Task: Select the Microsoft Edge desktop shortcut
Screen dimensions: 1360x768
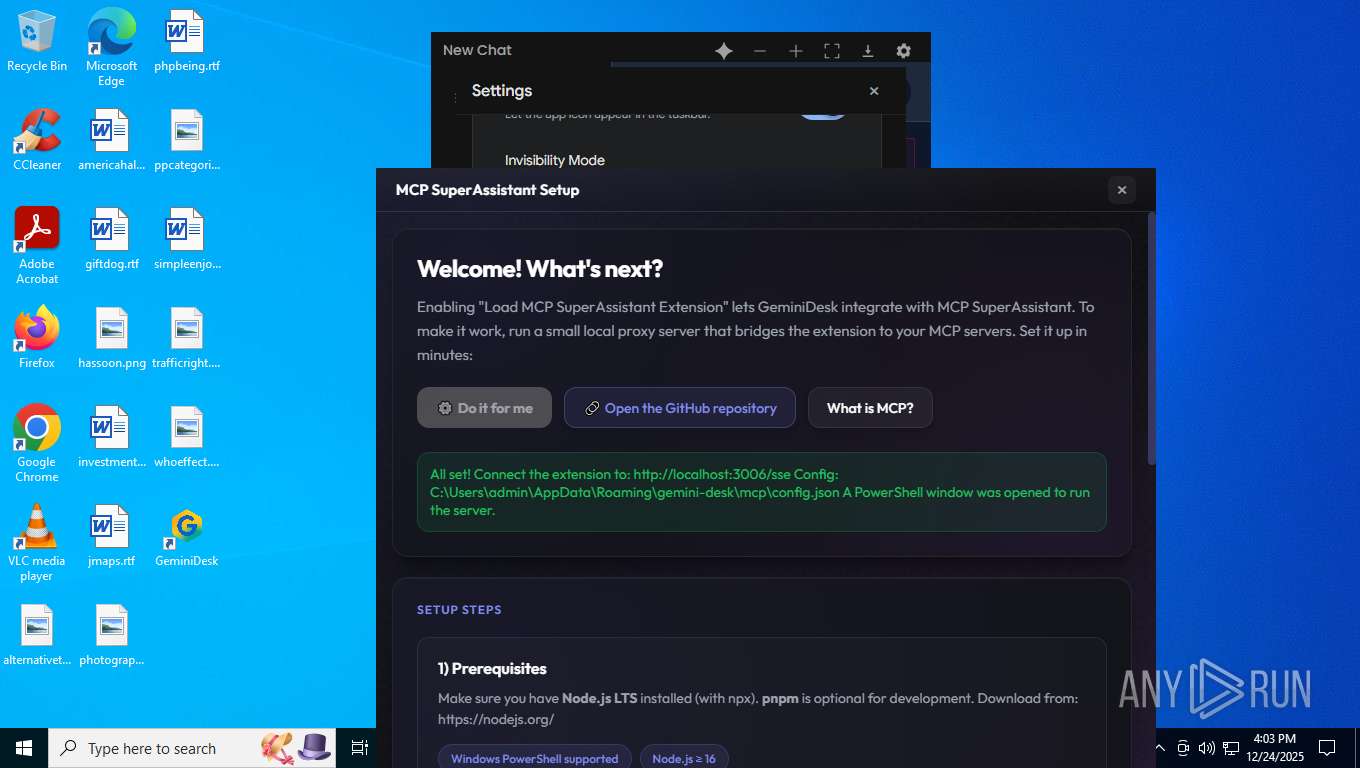Action: click(x=111, y=48)
